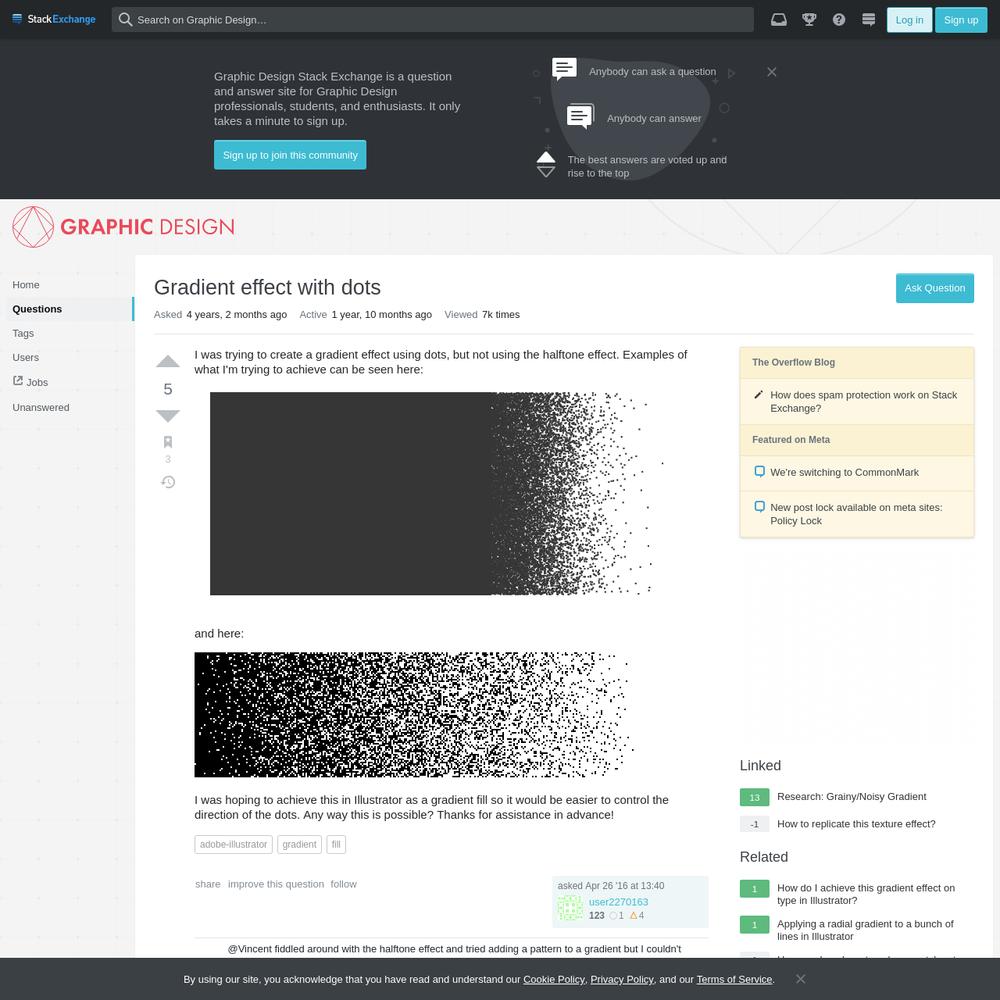Open user2270163 profile link
Image resolution: width=1000 pixels, height=1000 pixels.
pyautogui.click(x=618, y=902)
